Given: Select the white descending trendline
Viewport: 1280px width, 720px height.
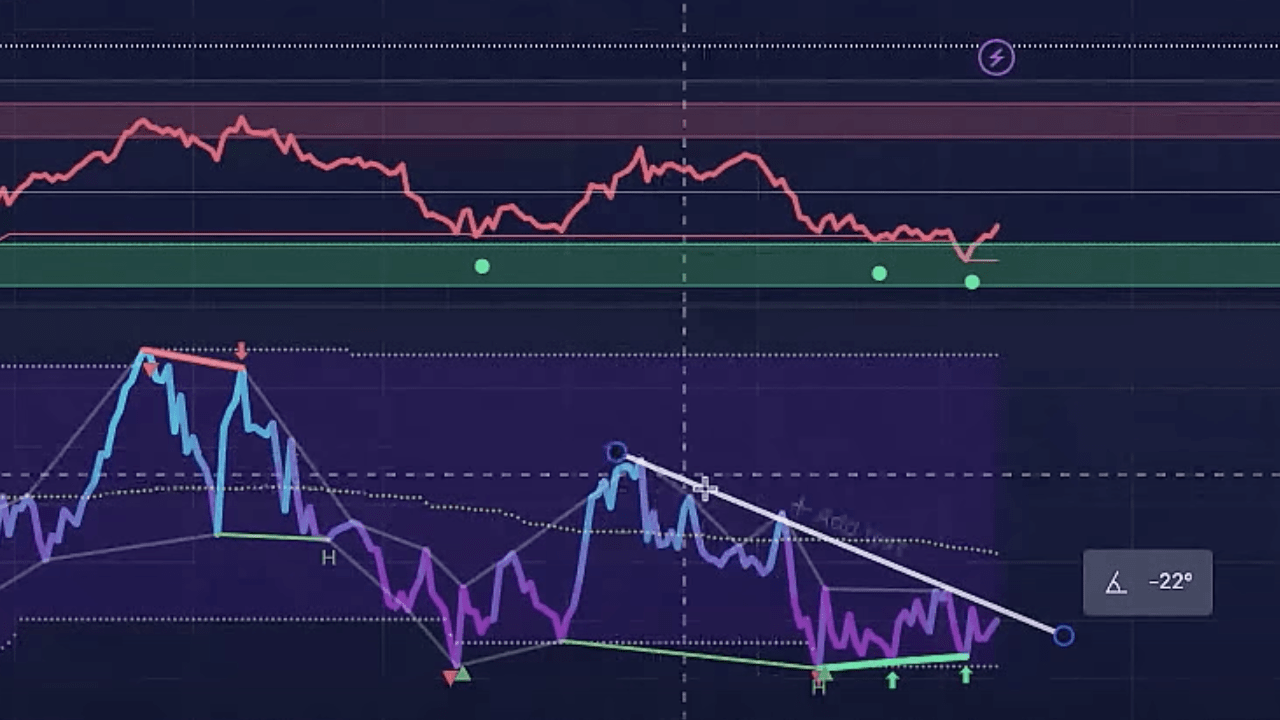Looking at the screenshot, I should point(840,544).
